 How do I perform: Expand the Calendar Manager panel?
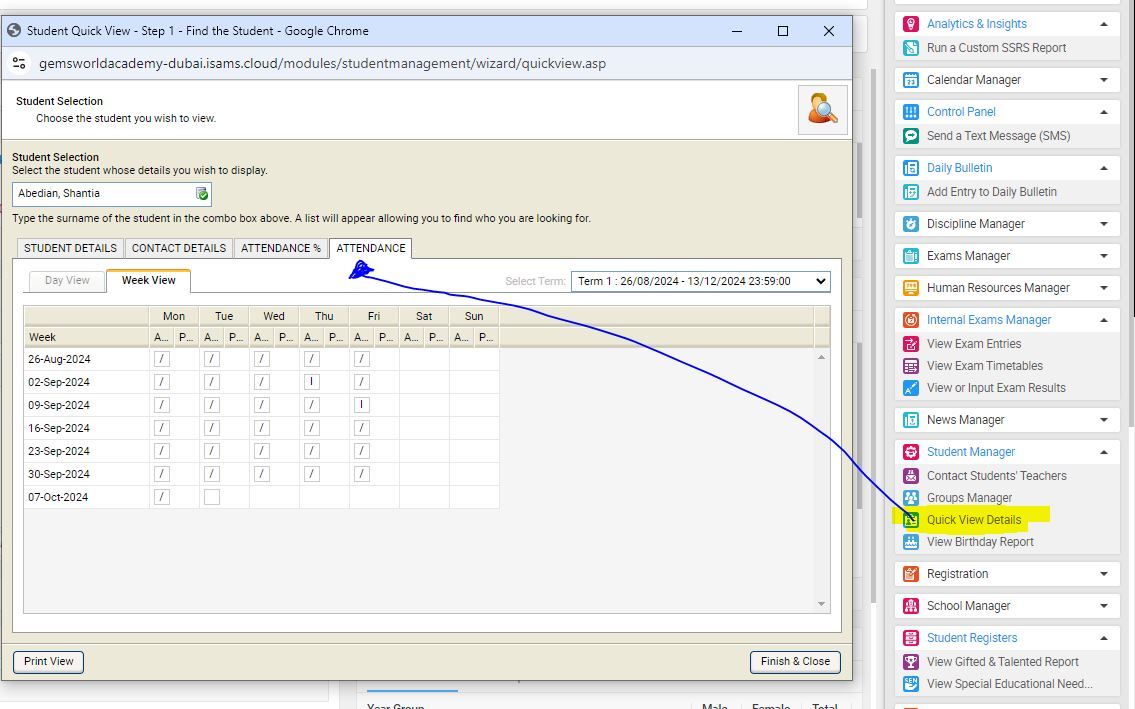(1103, 80)
